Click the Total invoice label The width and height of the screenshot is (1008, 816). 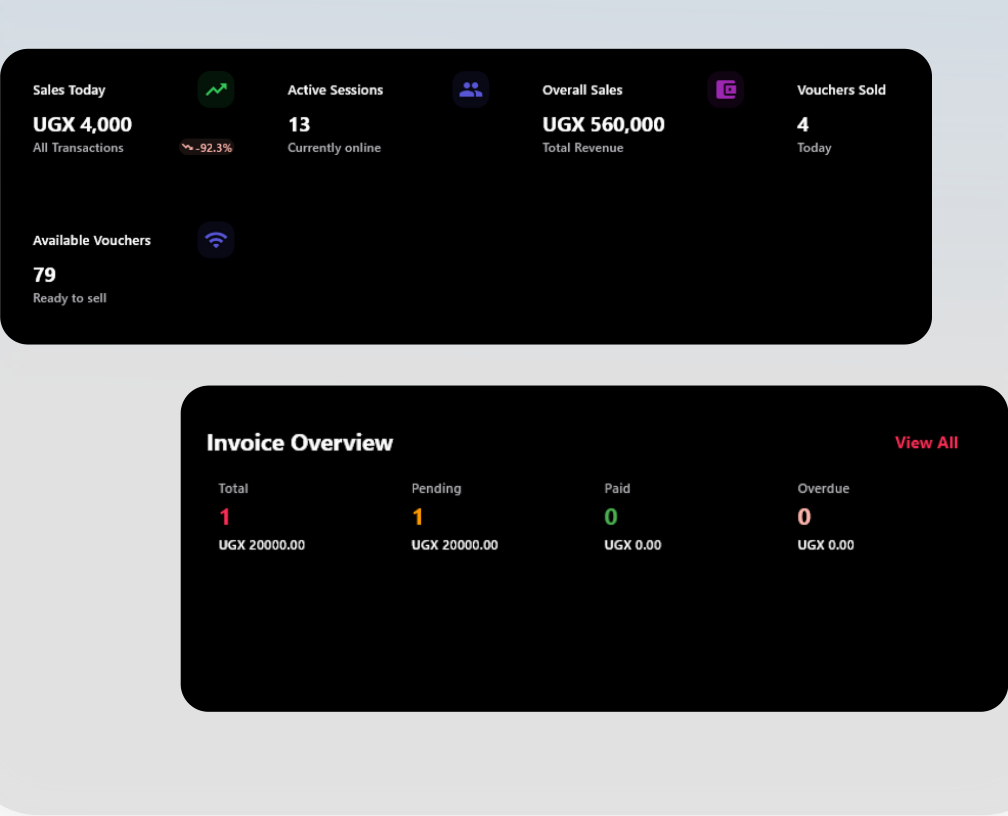[x=233, y=488]
